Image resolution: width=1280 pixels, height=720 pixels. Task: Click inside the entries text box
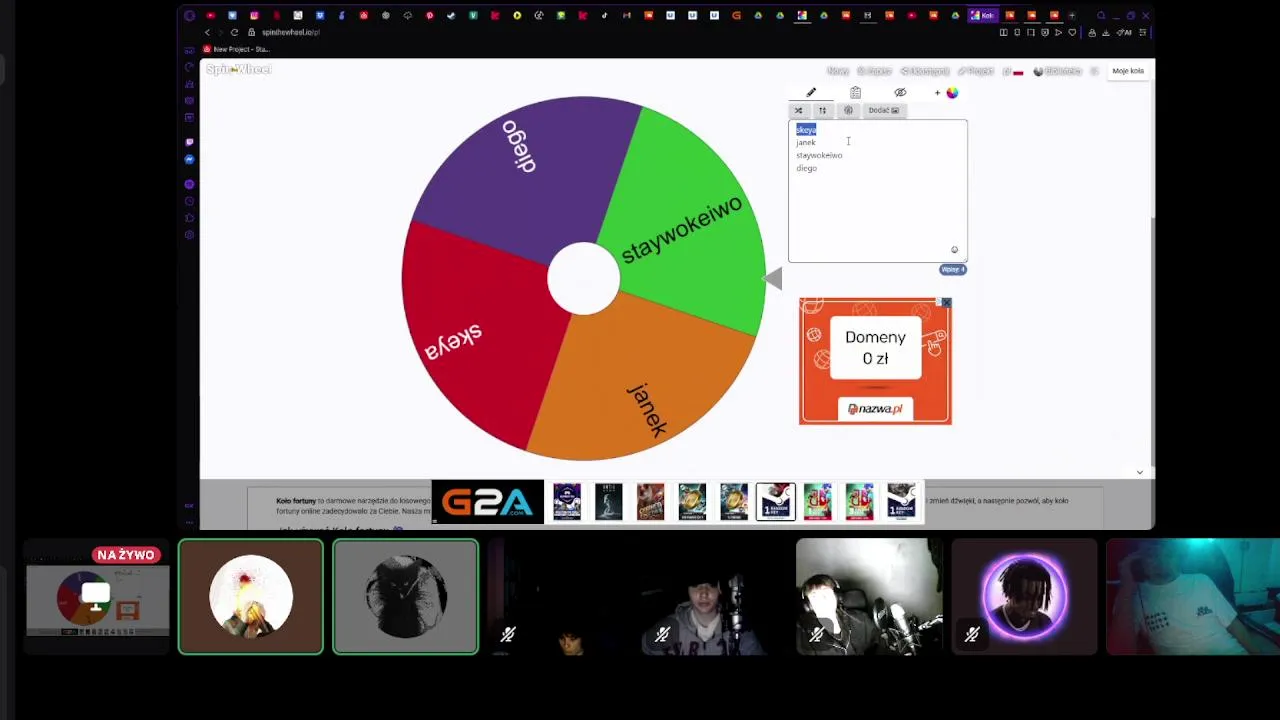tap(878, 191)
